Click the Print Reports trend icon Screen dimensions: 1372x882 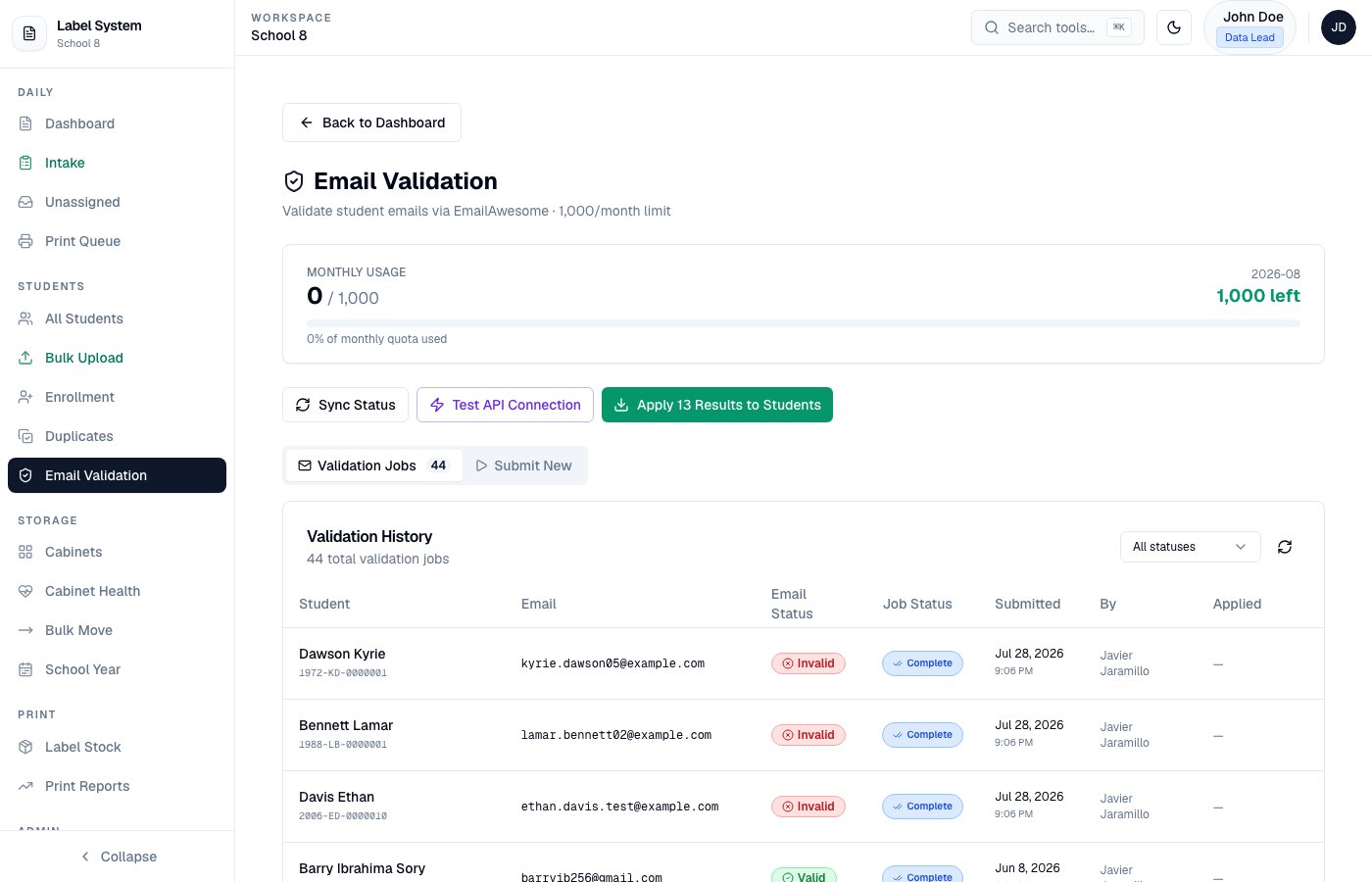tap(25, 786)
